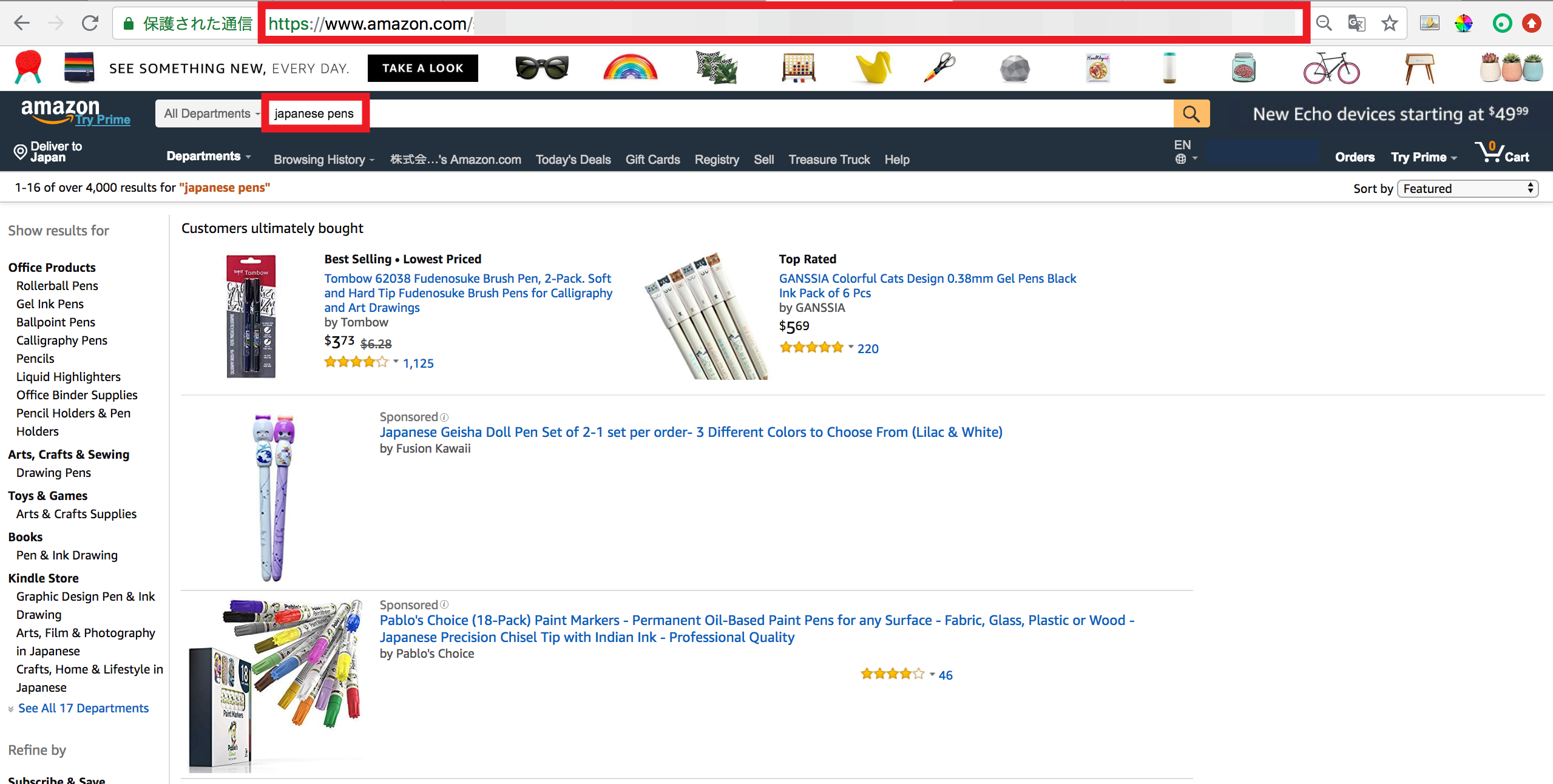Open the Sort by Featured dropdown
Viewport: 1553px width, 784px height.
[1467, 188]
